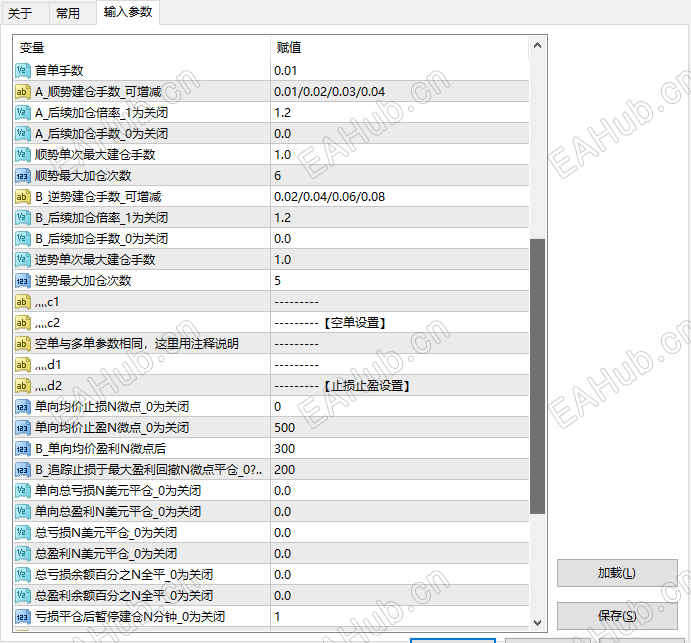691x643 pixels.
Task: Click the 加载(L) button
Action: [x=617, y=573]
